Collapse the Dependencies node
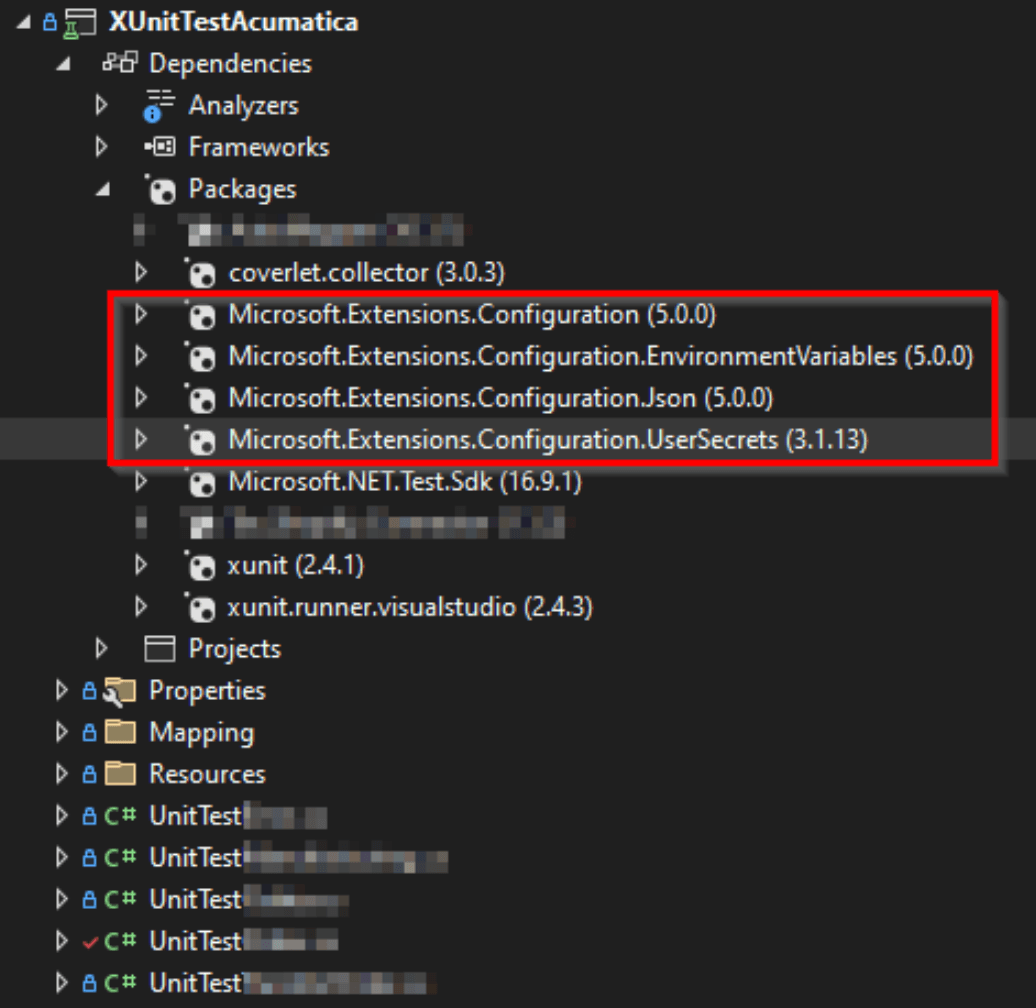Screen dimensions: 1036x1008 pos(63,64)
